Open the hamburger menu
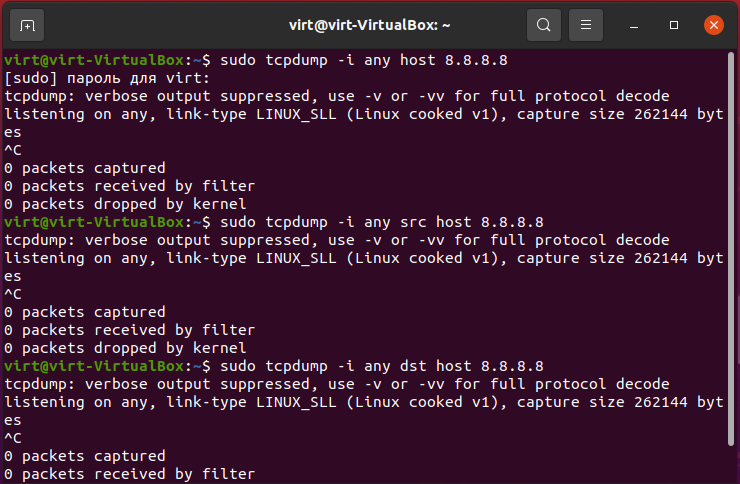 586,25
